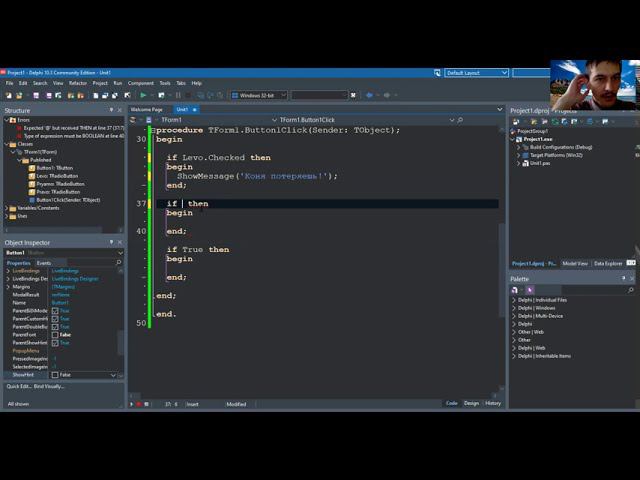Switch to the Design tab
The width and height of the screenshot is (640, 480).
[471, 403]
